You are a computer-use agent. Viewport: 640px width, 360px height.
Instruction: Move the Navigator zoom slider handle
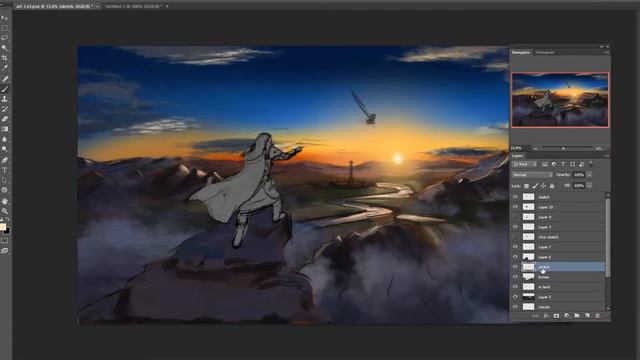(x=564, y=149)
